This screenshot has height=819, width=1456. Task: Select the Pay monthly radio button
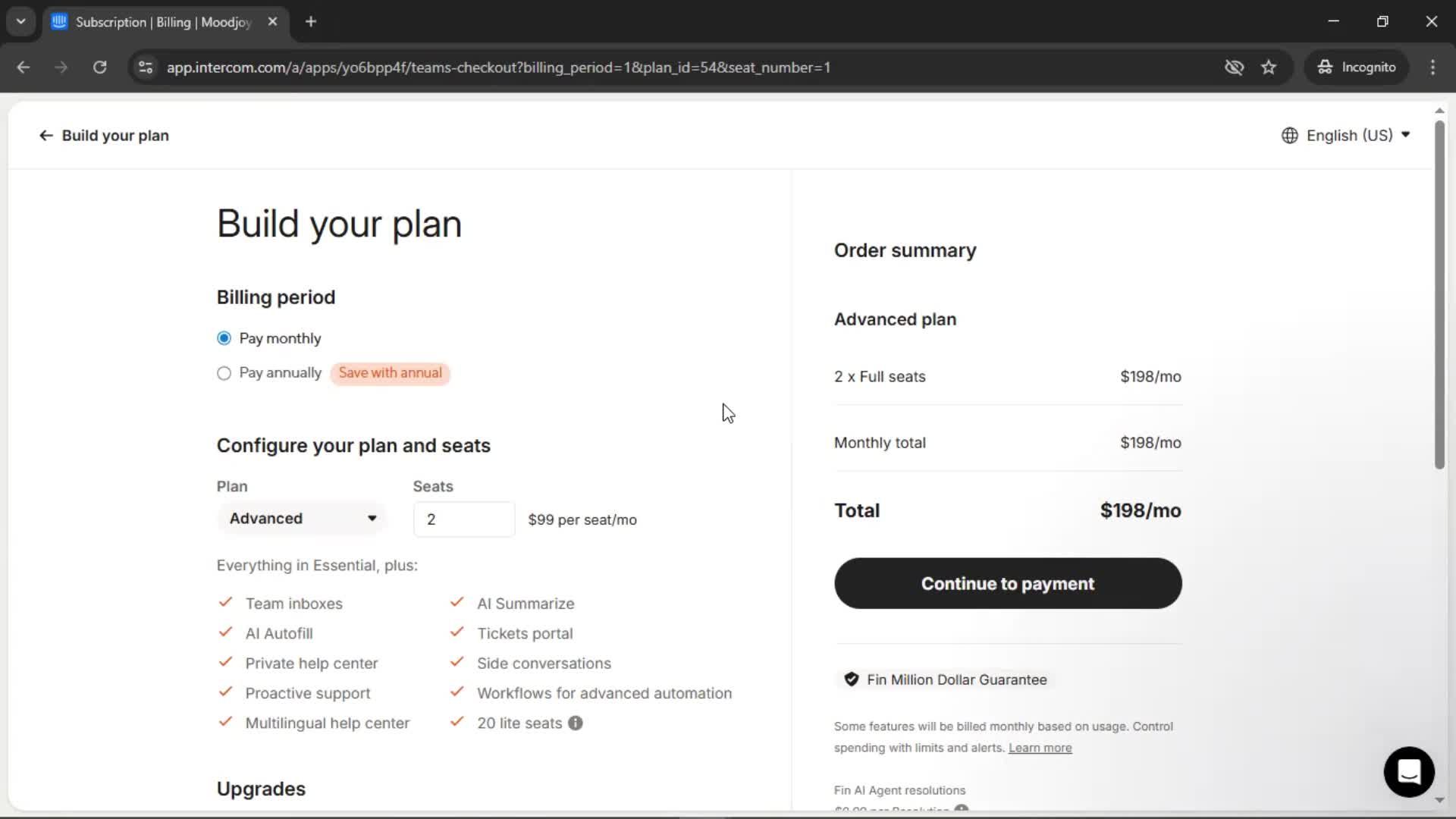coord(224,338)
